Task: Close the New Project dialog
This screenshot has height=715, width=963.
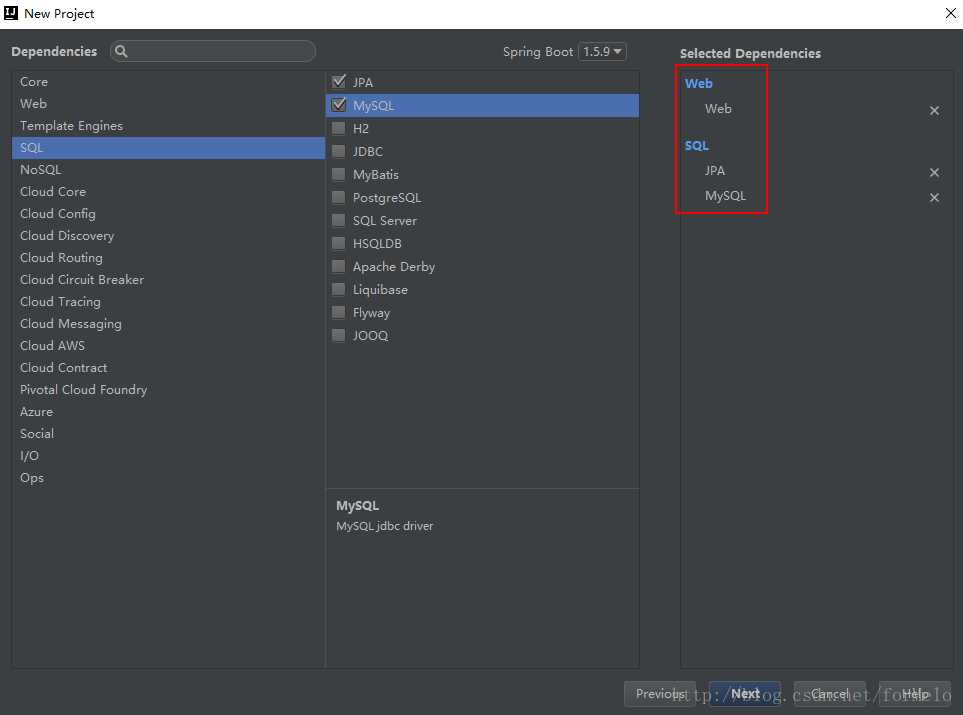Action: (x=951, y=13)
